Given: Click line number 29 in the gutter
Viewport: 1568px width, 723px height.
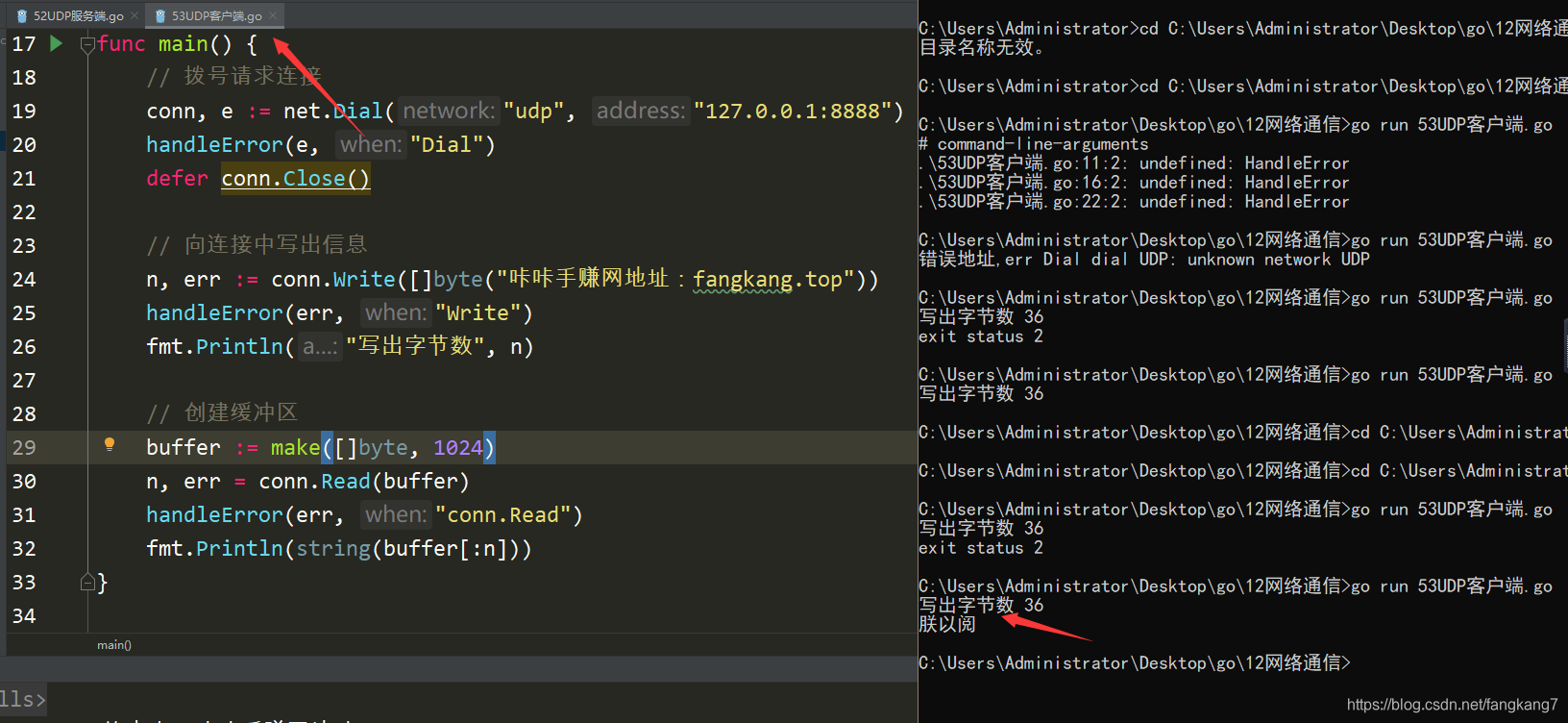Looking at the screenshot, I should [24, 447].
